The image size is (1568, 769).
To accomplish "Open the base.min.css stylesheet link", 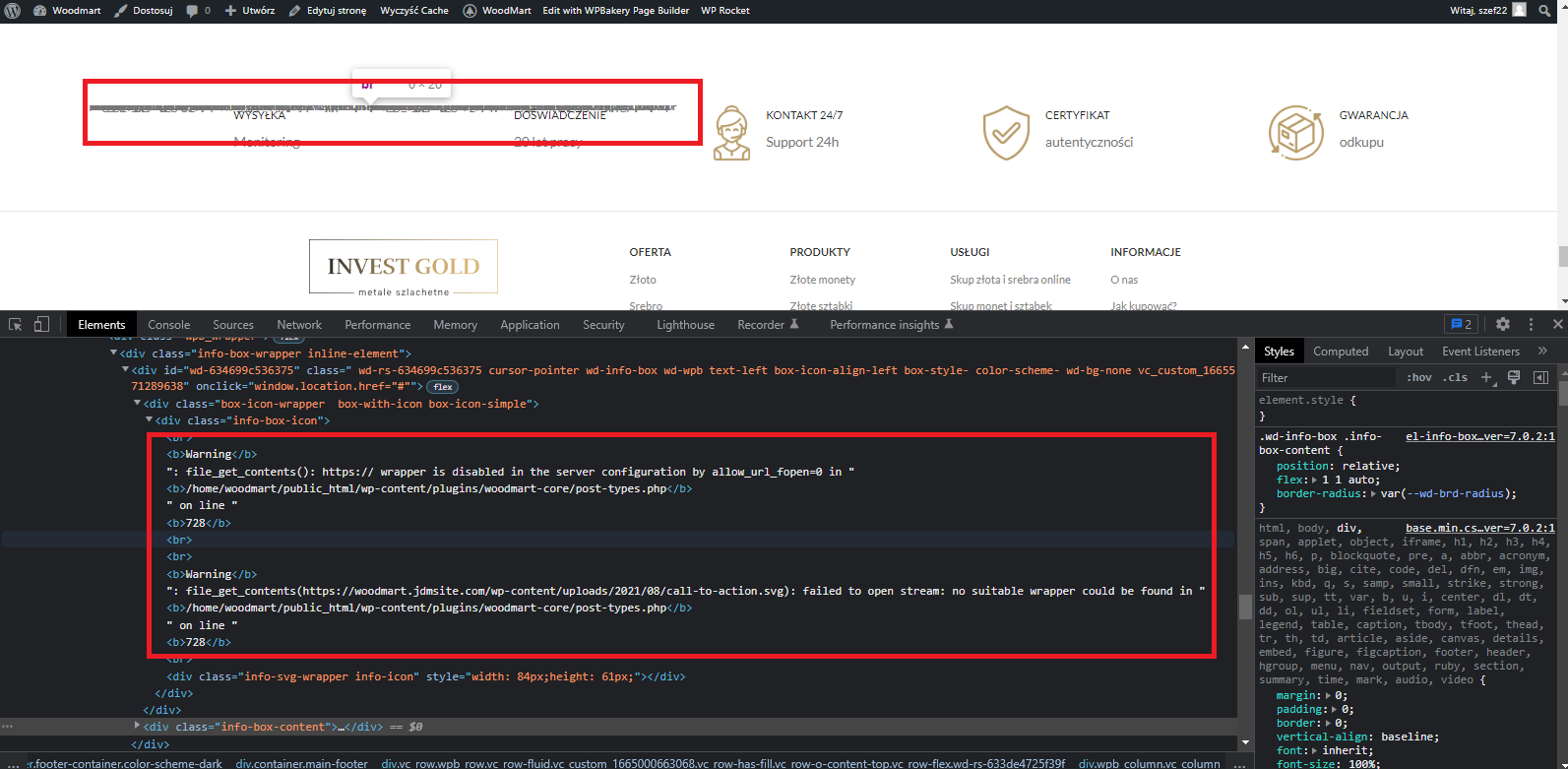I will click(x=1480, y=529).
